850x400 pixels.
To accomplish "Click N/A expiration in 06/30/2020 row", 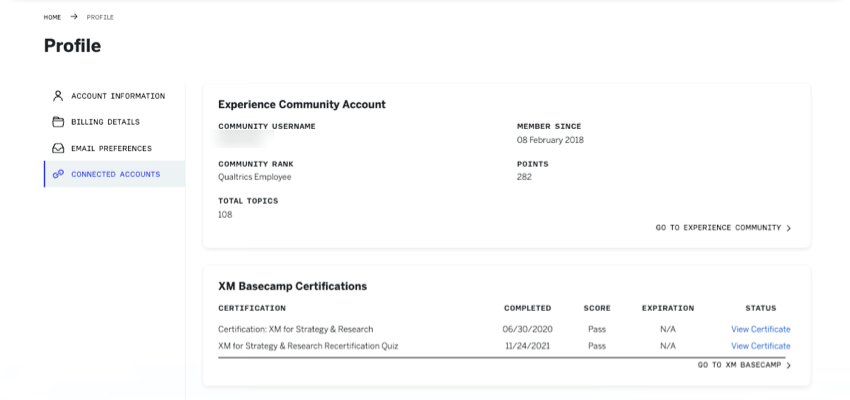I will 668,329.
